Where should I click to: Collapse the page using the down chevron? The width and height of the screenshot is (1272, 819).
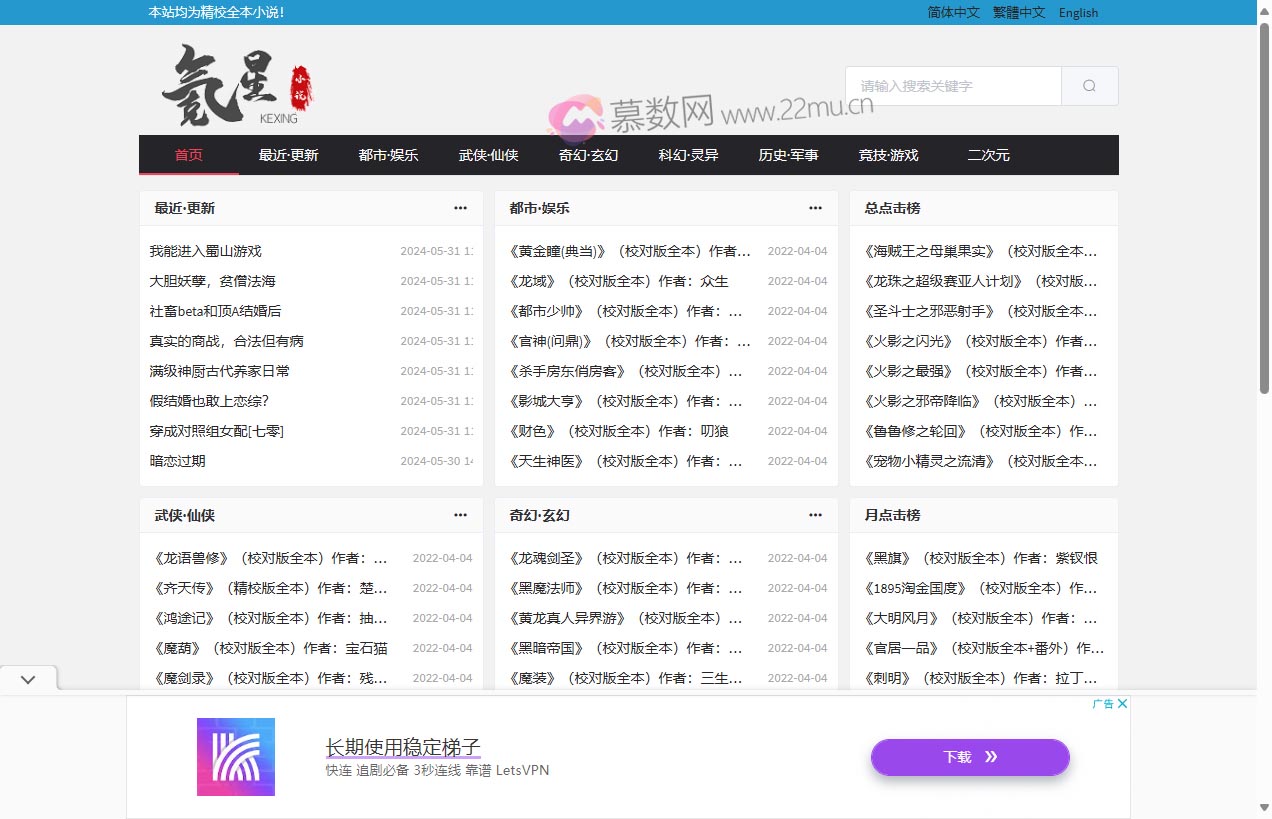click(x=28, y=678)
